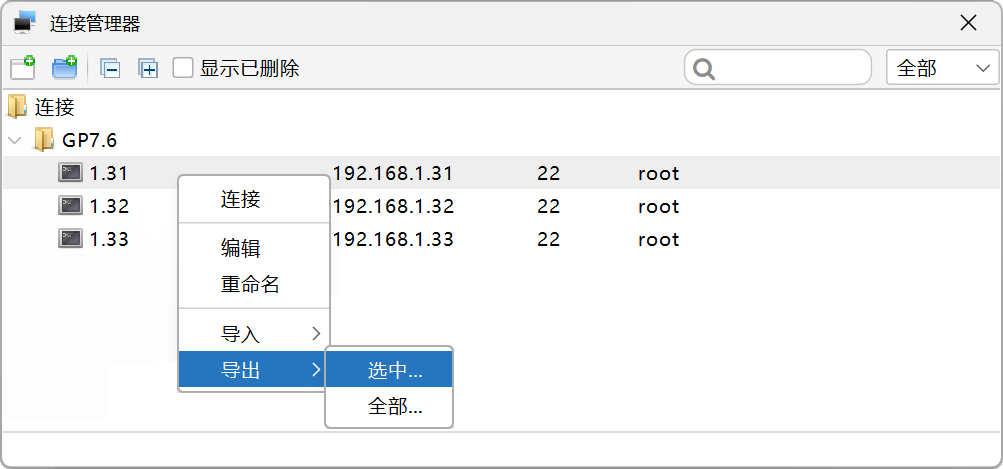
Task: Close the 连接管理器 window
Action: tap(967, 23)
